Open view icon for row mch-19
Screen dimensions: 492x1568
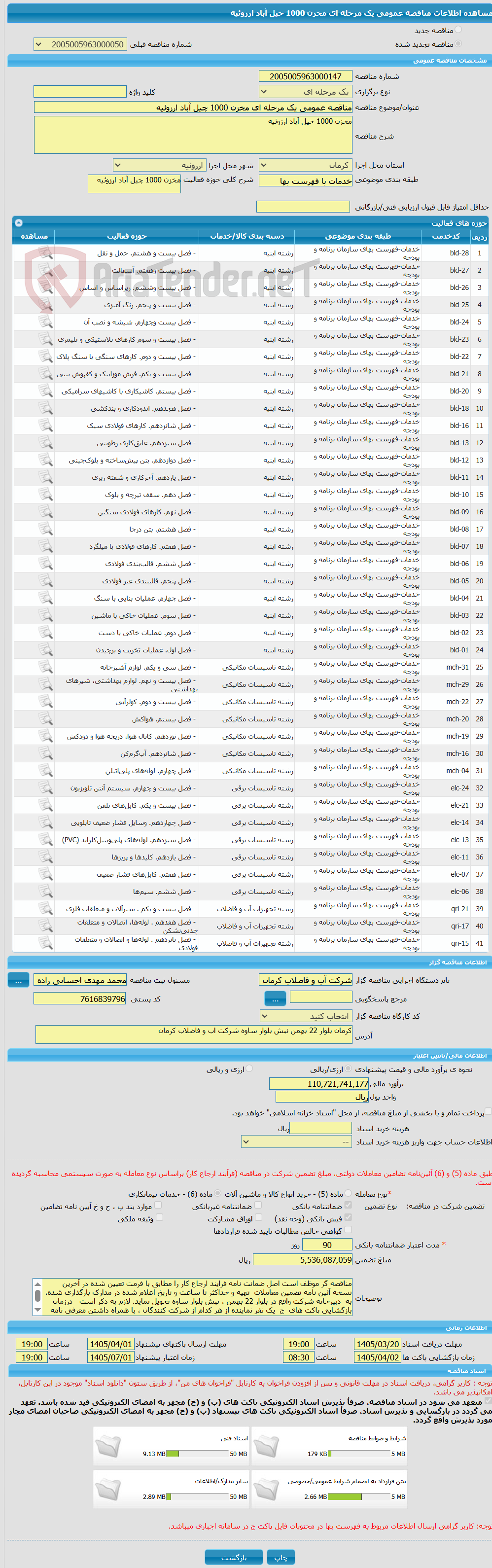[46, 736]
